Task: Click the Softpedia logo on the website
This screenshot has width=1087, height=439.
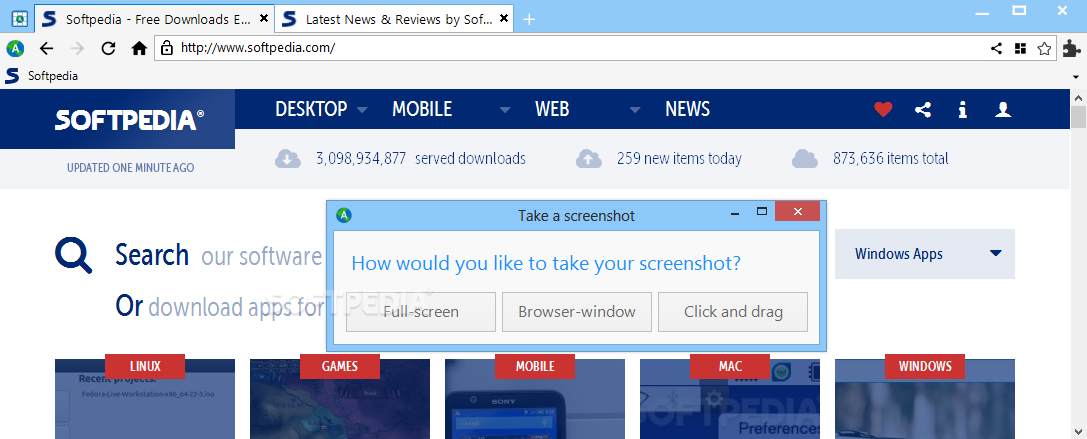Action: pos(130,120)
